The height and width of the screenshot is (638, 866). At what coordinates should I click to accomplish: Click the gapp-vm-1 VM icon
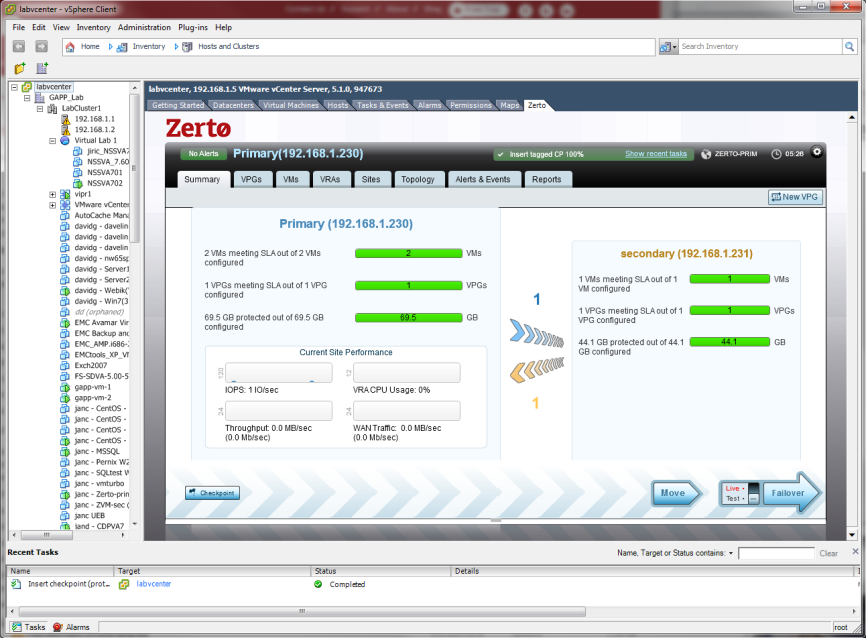pyautogui.click(x=65, y=387)
